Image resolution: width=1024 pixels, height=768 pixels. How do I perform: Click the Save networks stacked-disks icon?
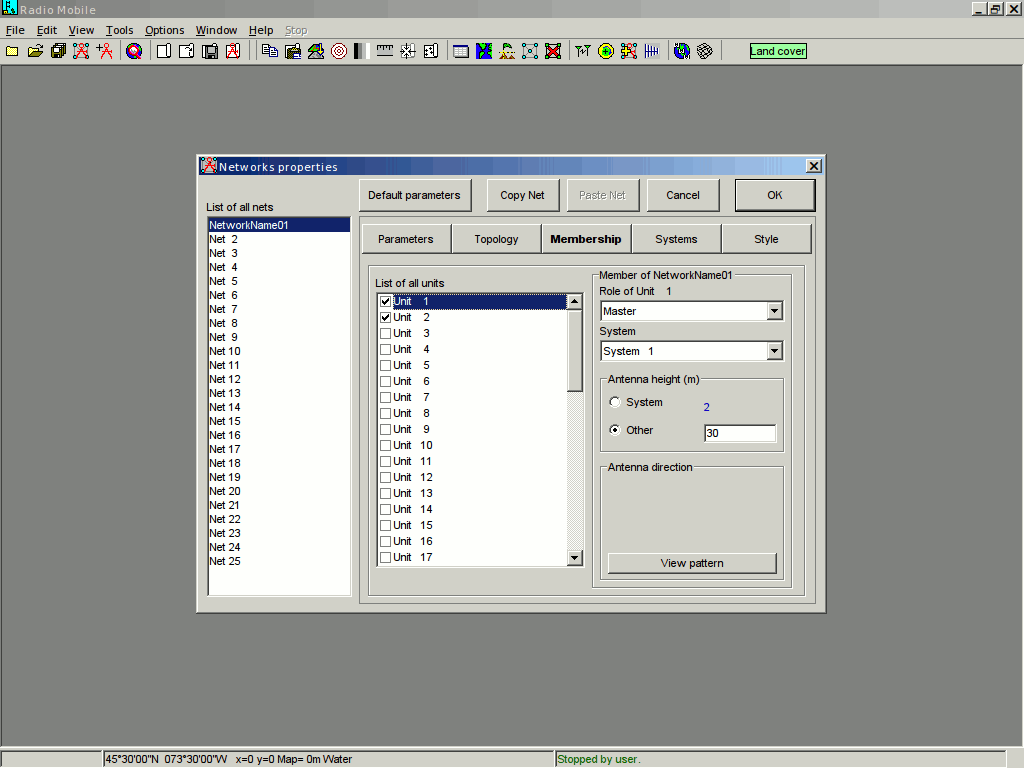coord(58,51)
